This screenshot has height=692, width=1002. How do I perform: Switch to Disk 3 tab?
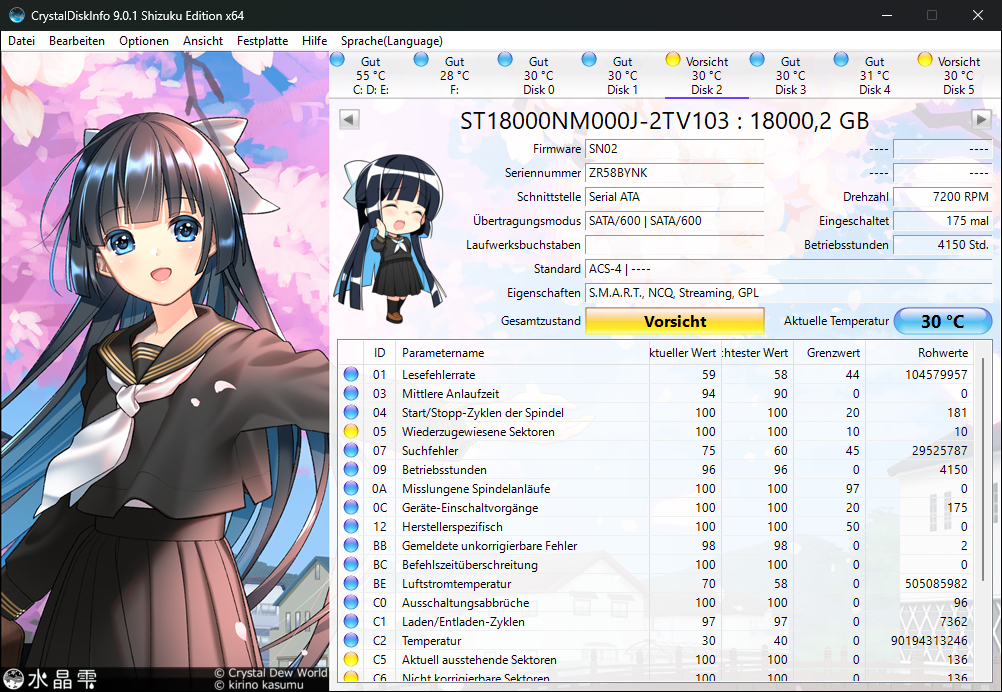[790, 75]
